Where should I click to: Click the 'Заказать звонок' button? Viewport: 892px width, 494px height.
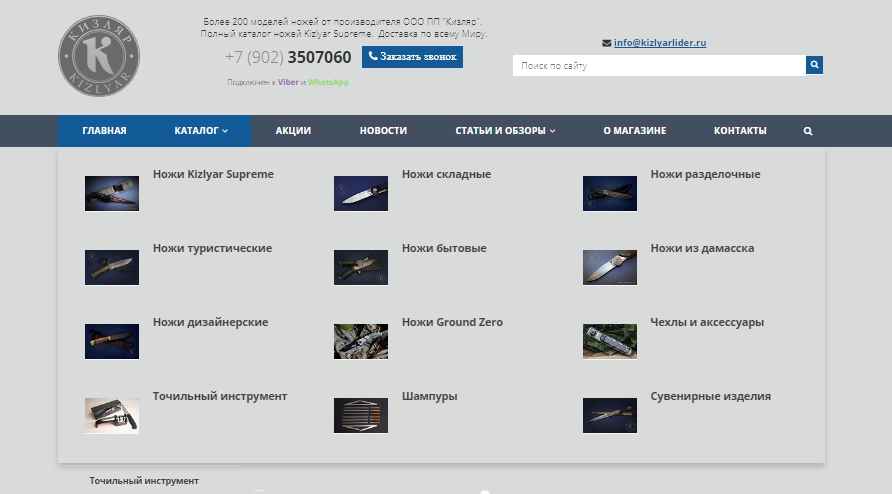[412, 57]
